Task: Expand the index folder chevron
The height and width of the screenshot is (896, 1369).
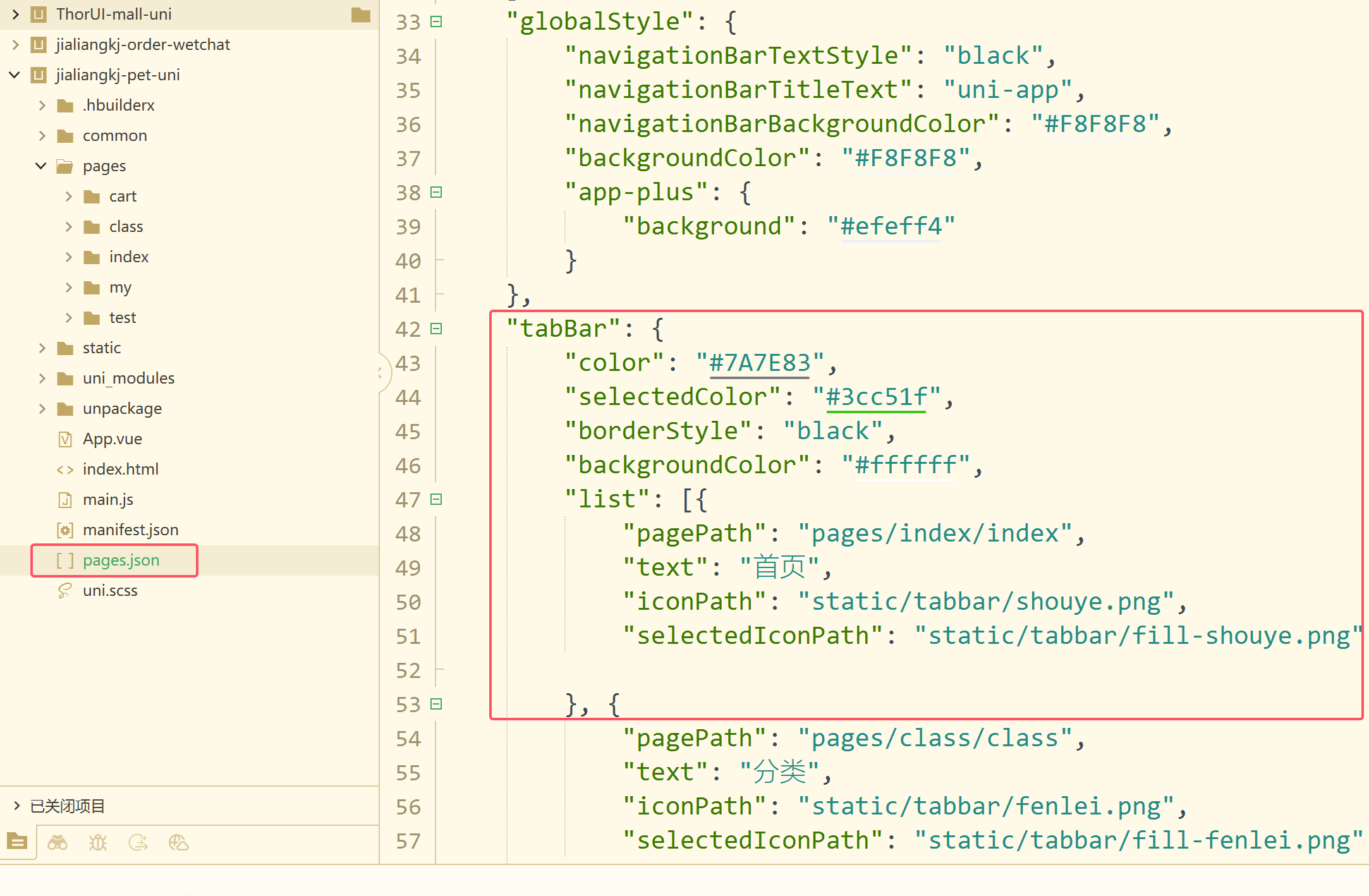Action: click(69, 257)
